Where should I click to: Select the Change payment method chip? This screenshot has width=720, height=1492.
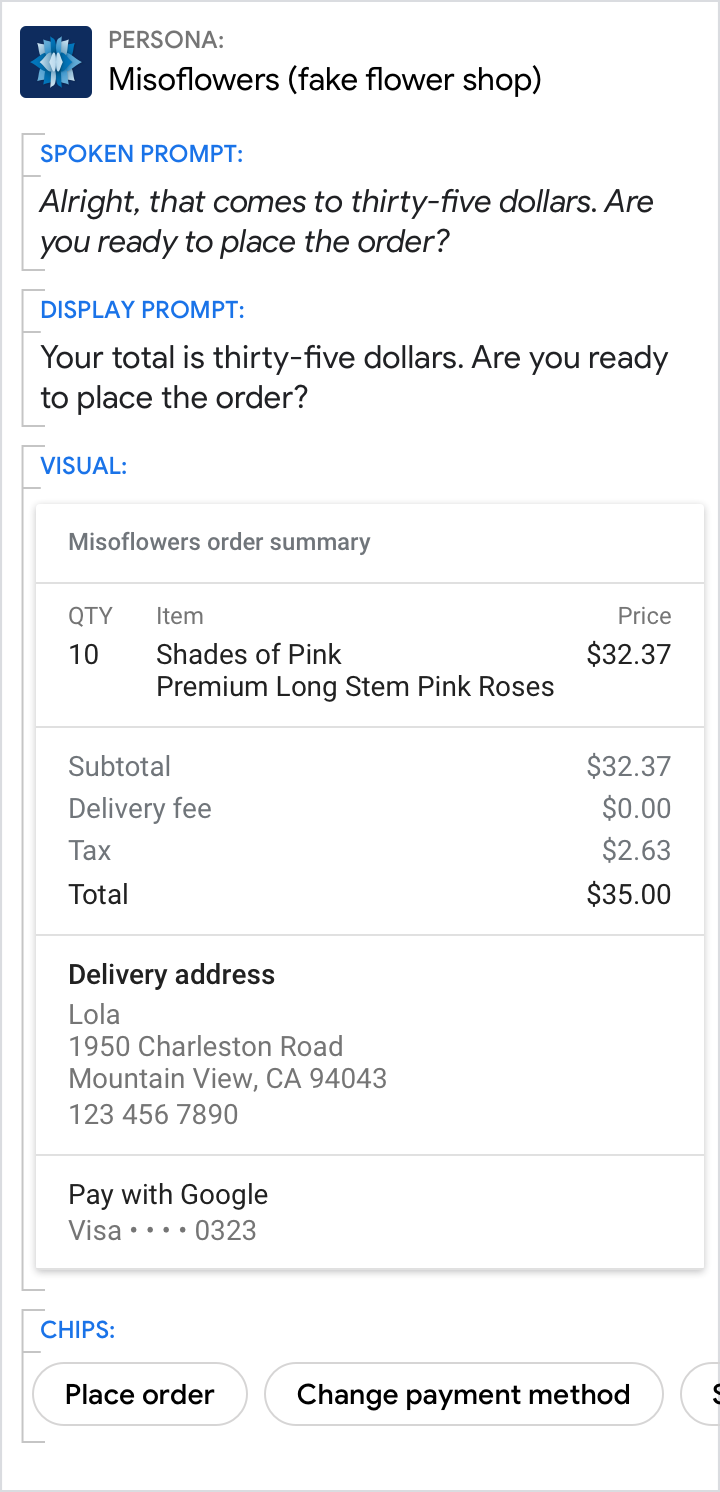pyautogui.click(x=463, y=1394)
